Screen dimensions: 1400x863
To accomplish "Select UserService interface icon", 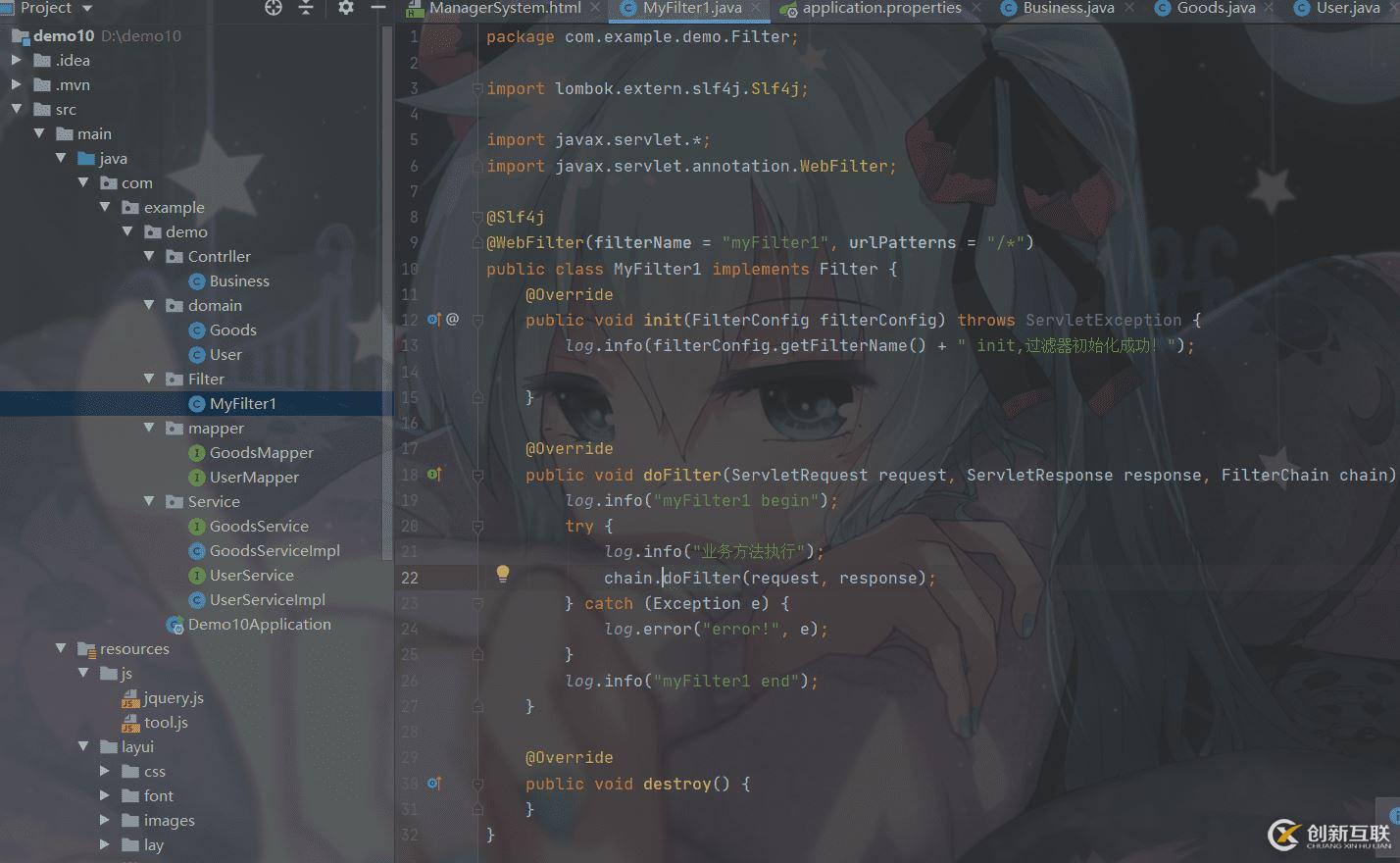I will pos(197,576).
